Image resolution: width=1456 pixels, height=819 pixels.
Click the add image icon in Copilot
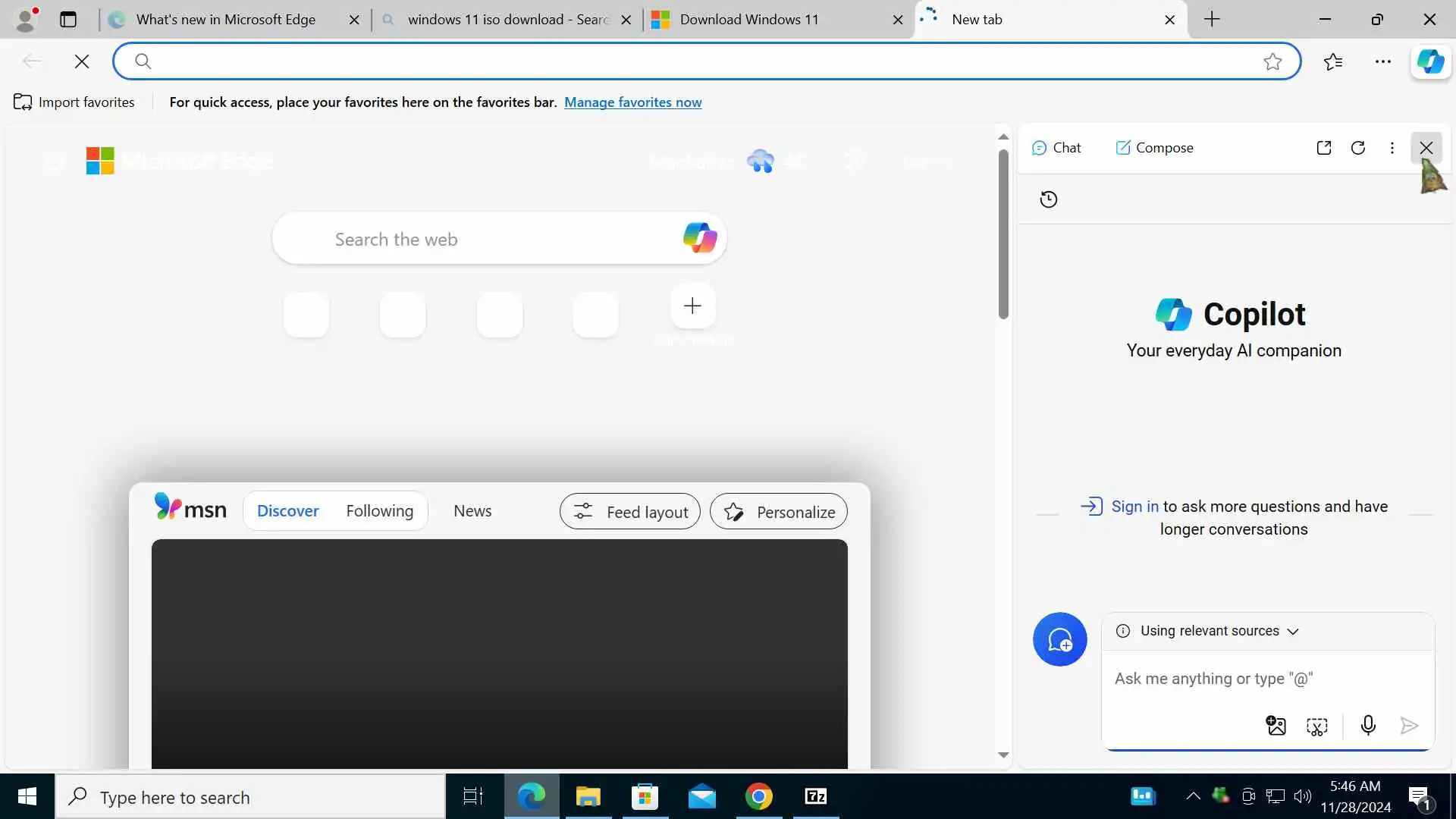click(1276, 726)
